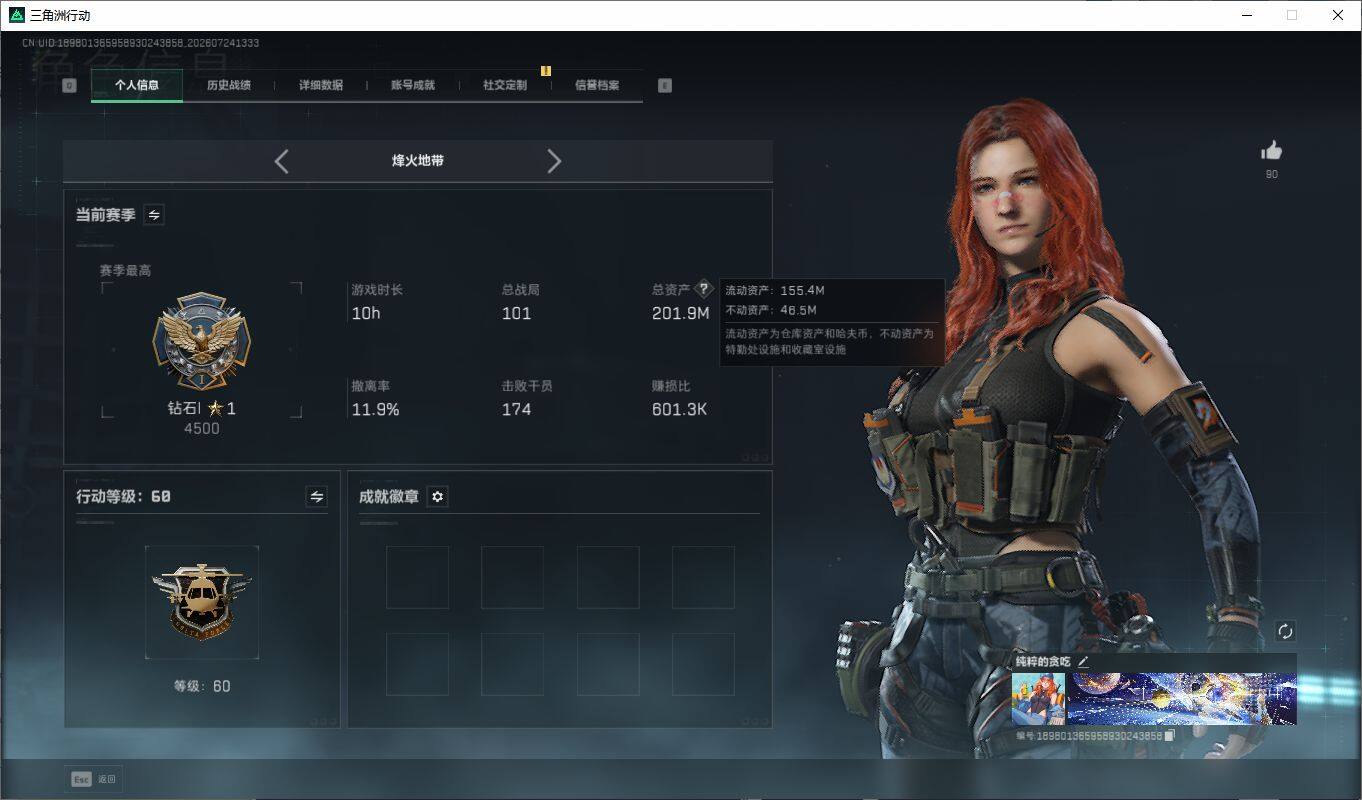
Task: Click the 当前赛季 heading
Action: (x=106, y=215)
